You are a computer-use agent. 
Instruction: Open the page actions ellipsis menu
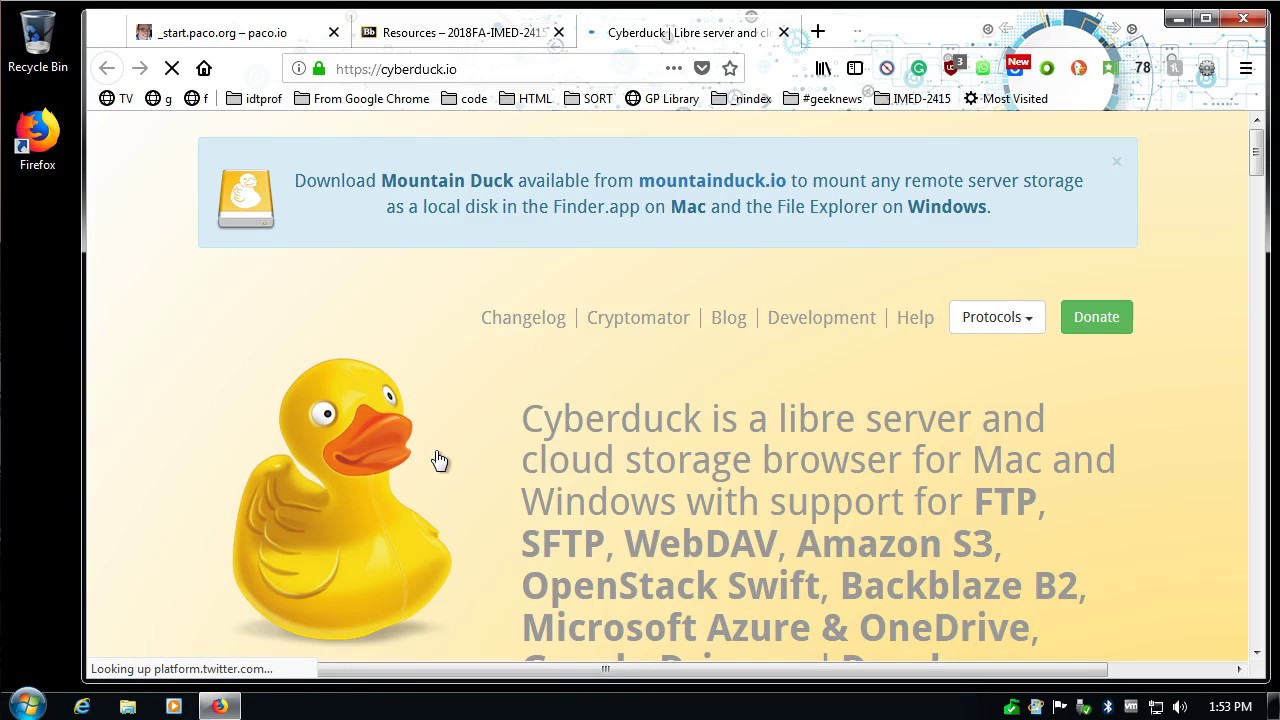(x=674, y=68)
